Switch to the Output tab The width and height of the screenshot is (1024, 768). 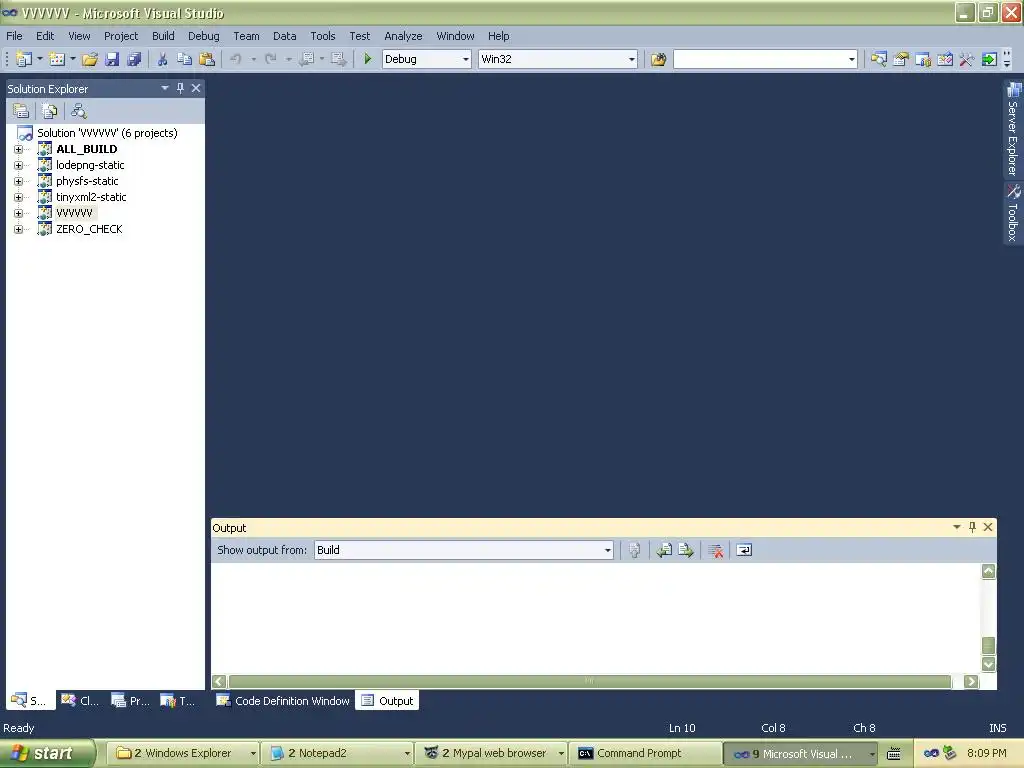[388, 701]
